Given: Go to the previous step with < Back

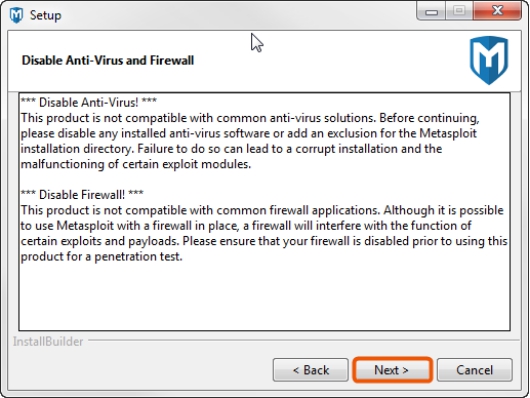Looking at the screenshot, I should 311,370.
